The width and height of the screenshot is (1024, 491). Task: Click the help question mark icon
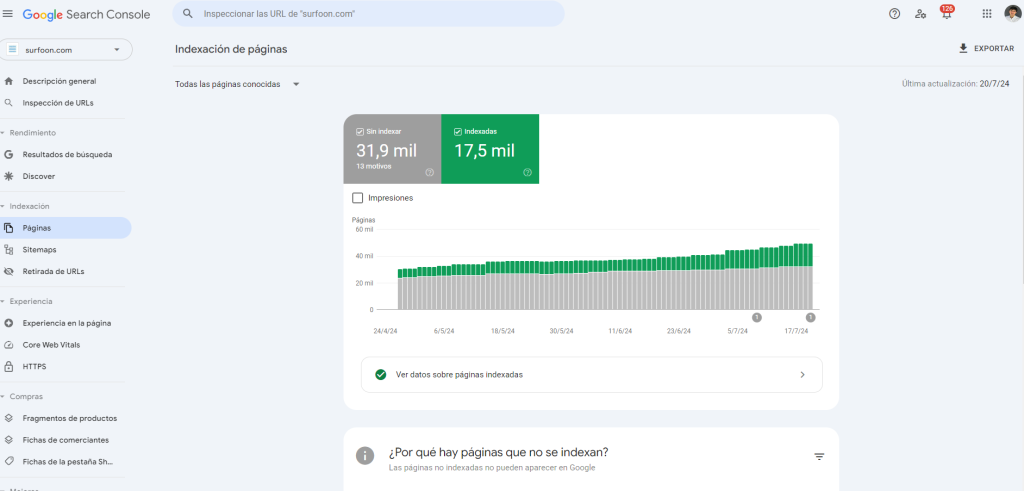pyautogui.click(x=894, y=14)
